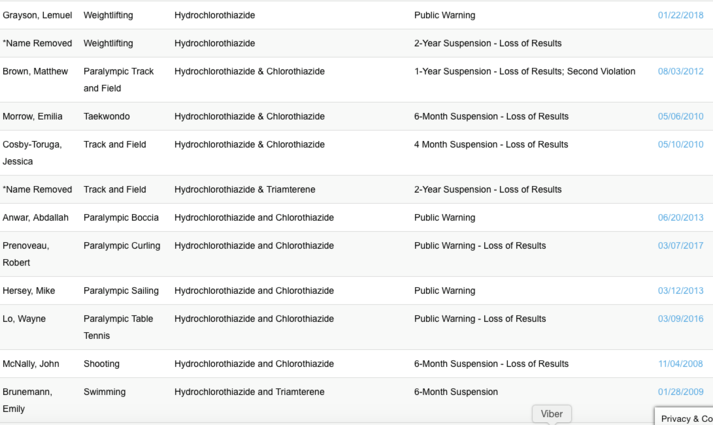Follow the 03/09/2016 date link

[680, 319]
